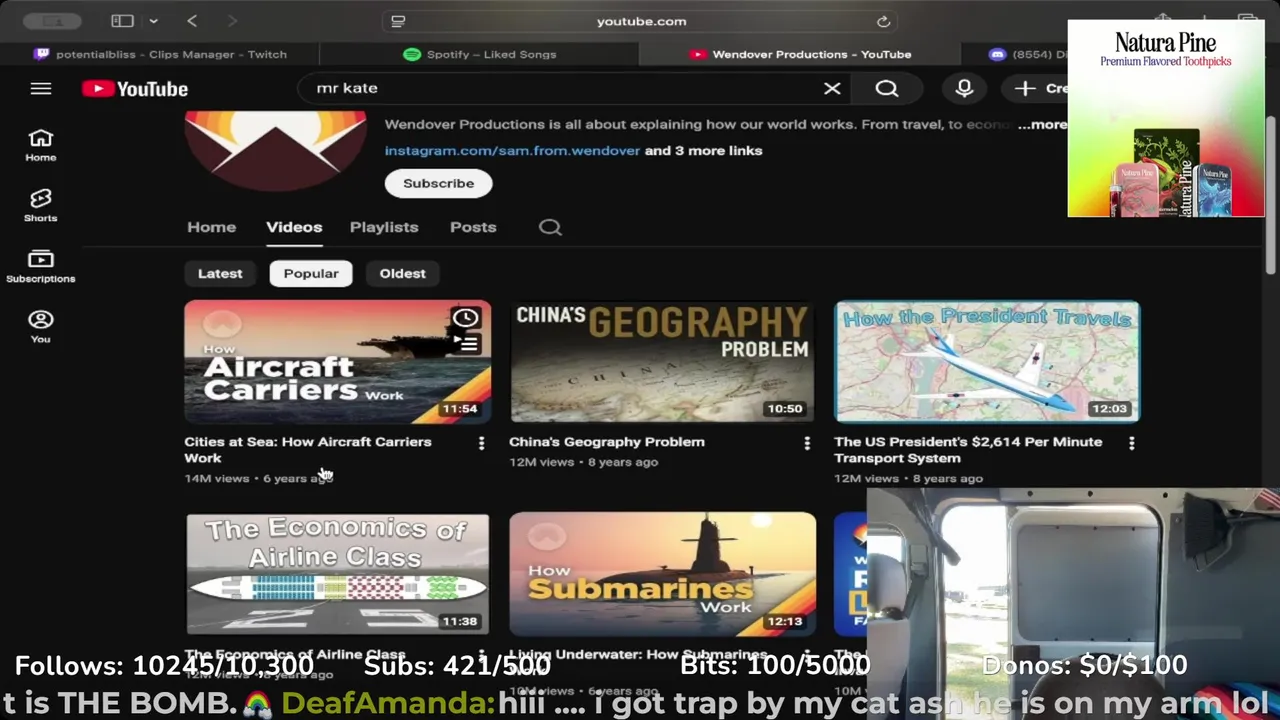Screen dimensions: 1280x720
Task: Toggle the Safari sidebar button
Action: pos(122,21)
